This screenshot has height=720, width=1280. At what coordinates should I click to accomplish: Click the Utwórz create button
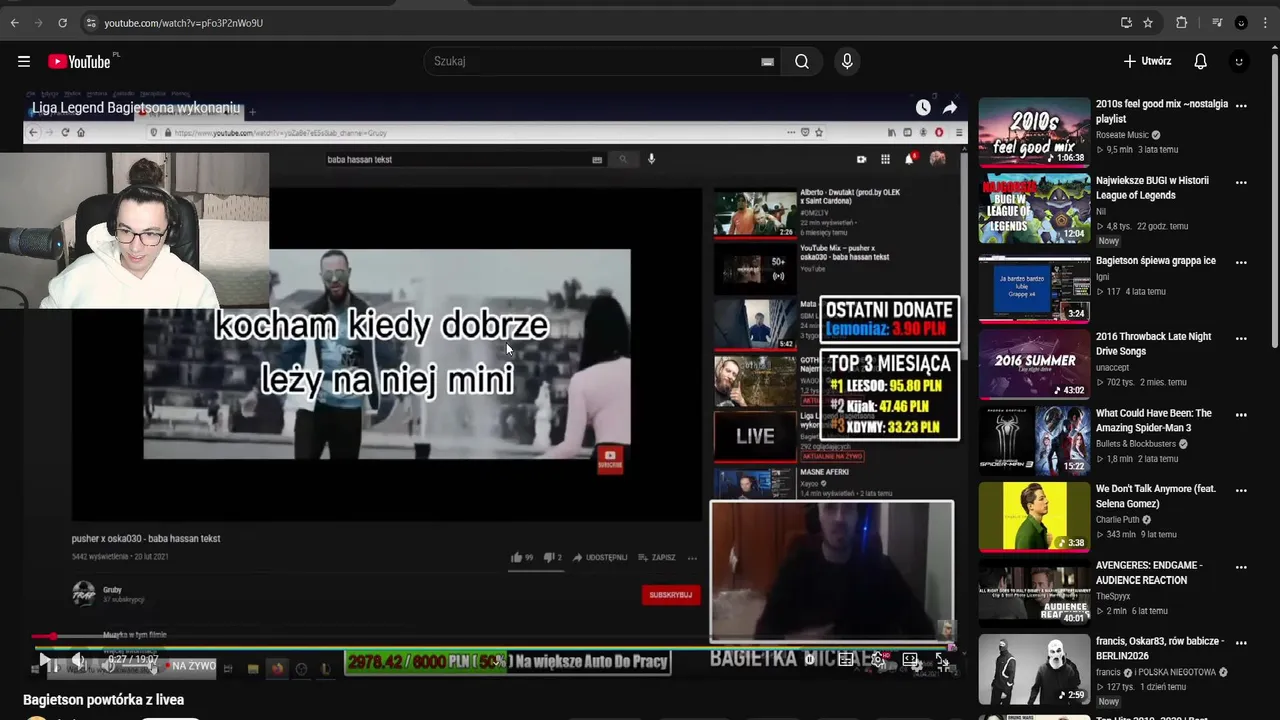(1147, 62)
